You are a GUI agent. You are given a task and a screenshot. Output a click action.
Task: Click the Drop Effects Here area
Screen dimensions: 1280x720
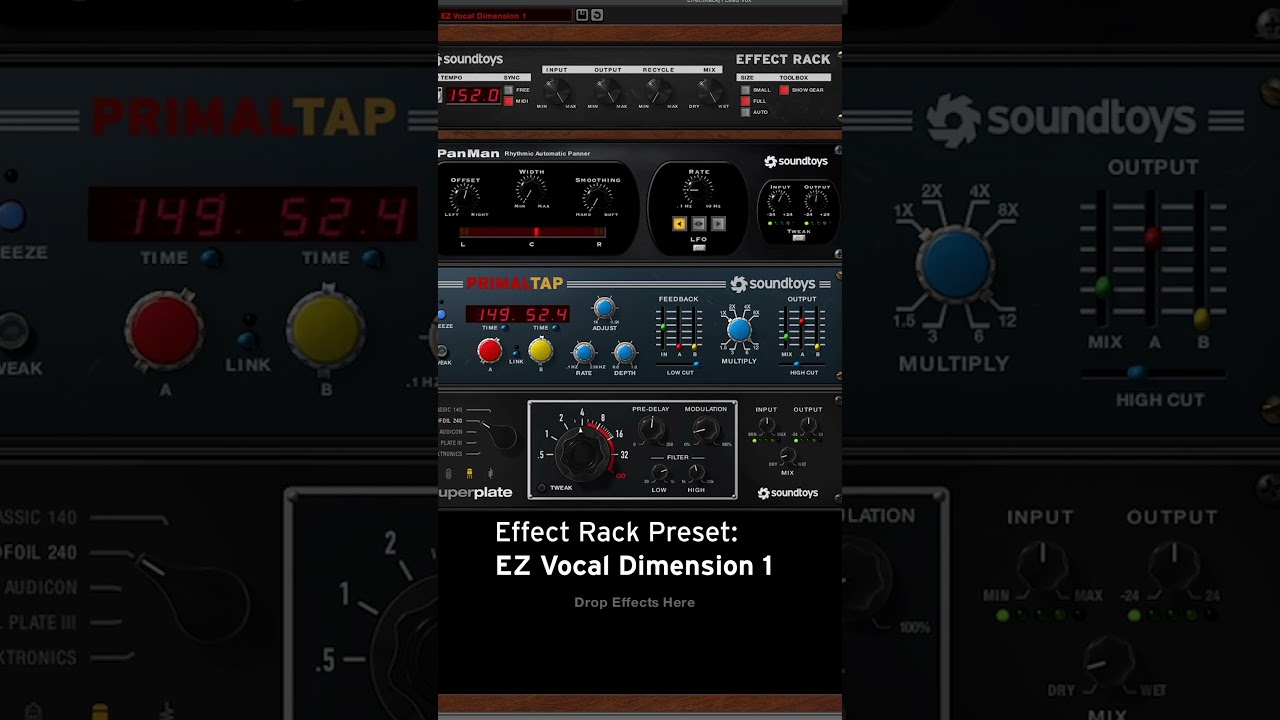point(634,602)
